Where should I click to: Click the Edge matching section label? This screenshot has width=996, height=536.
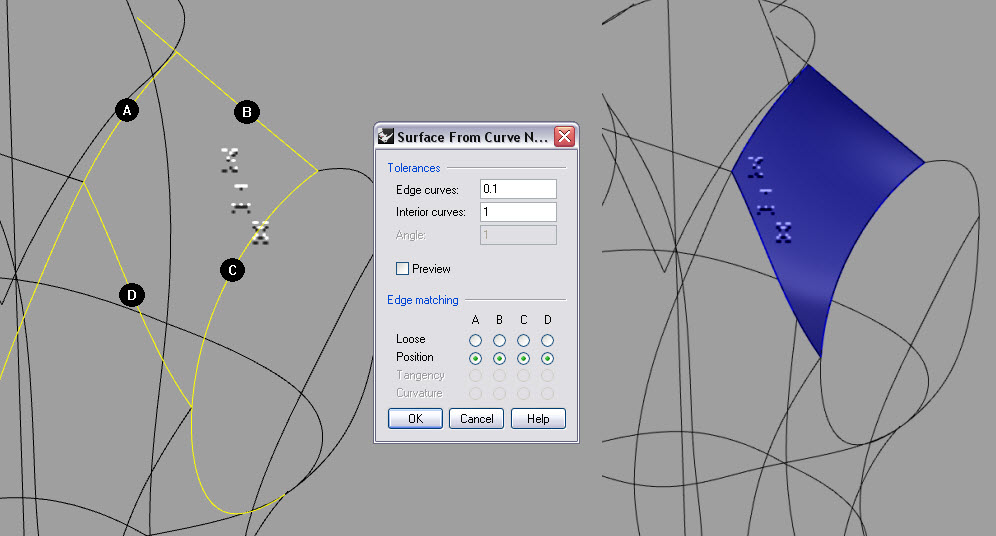(422, 300)
